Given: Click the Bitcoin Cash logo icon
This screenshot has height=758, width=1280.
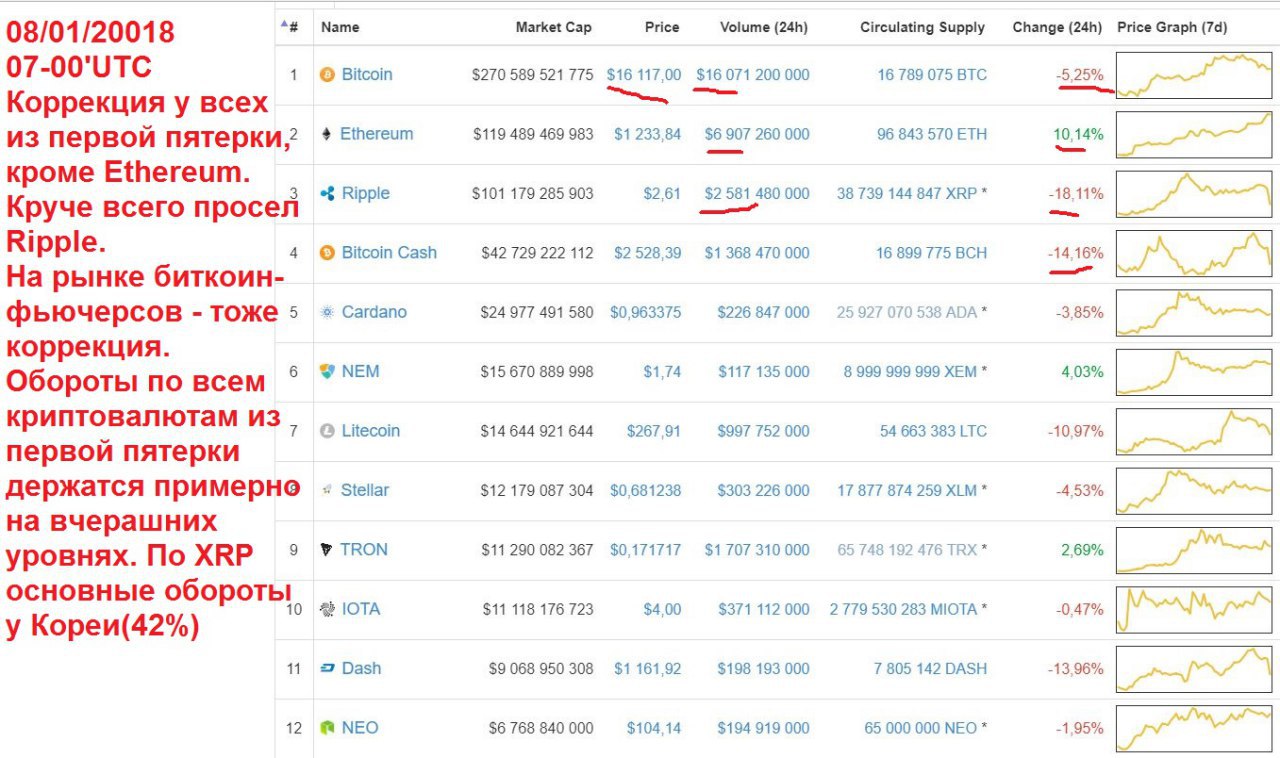Looking at the screenshot, I should click(327, 253).
